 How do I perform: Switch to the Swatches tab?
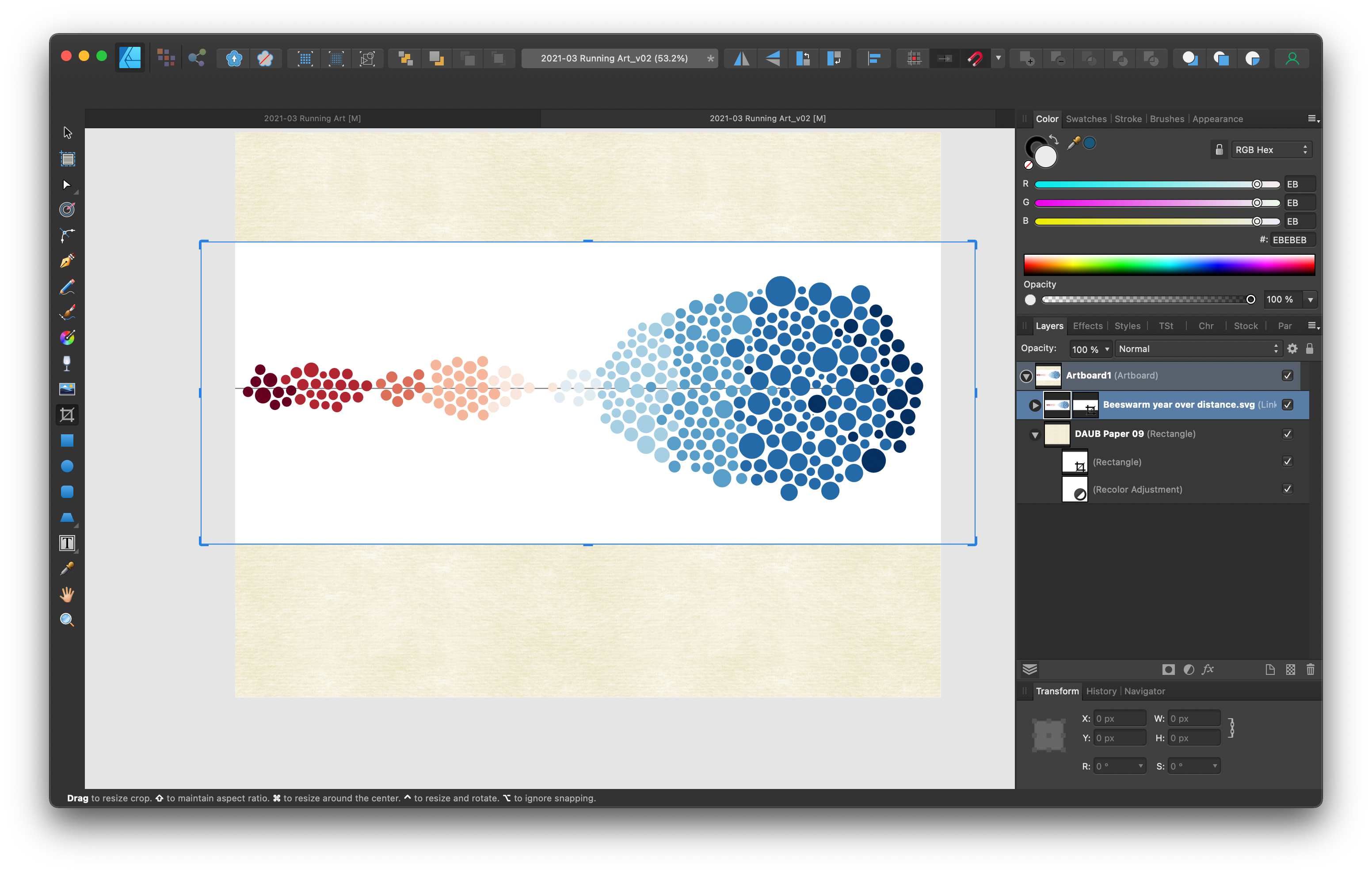click(1086, 119)
